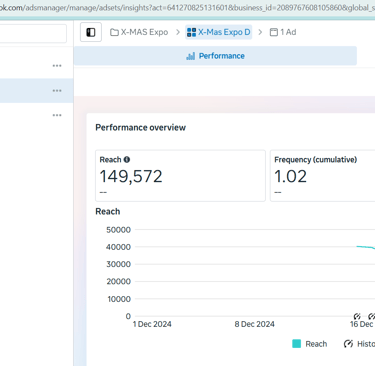This screenshot has width=375, height=366.
Task: Click the 149,572 reach value
Action: [131, 176]
